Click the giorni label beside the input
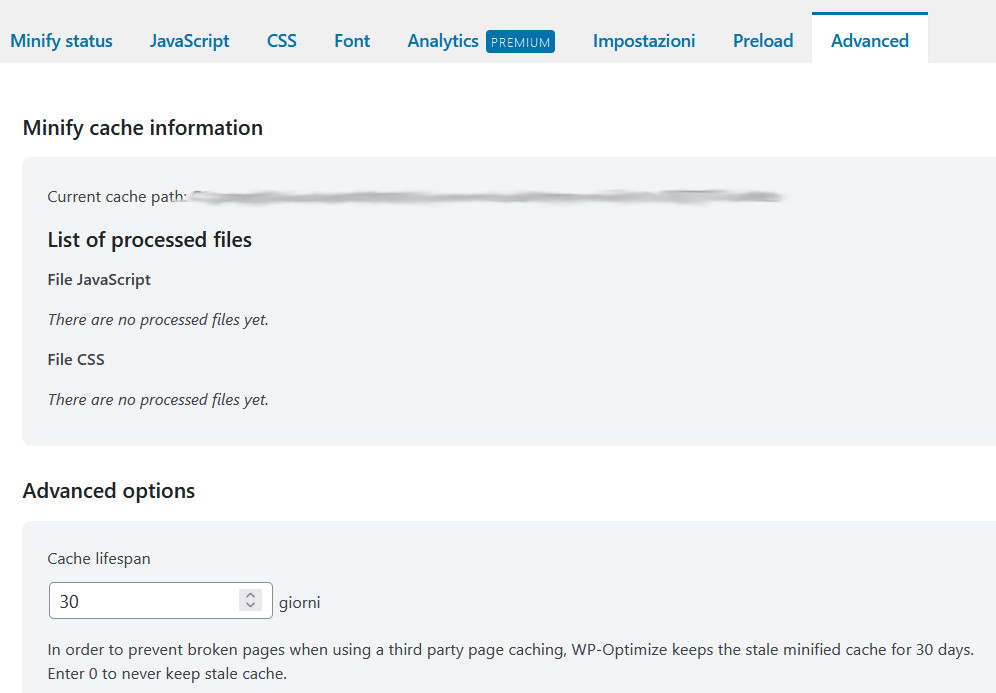This screenshot has height=693, width=996. [299, 601]
